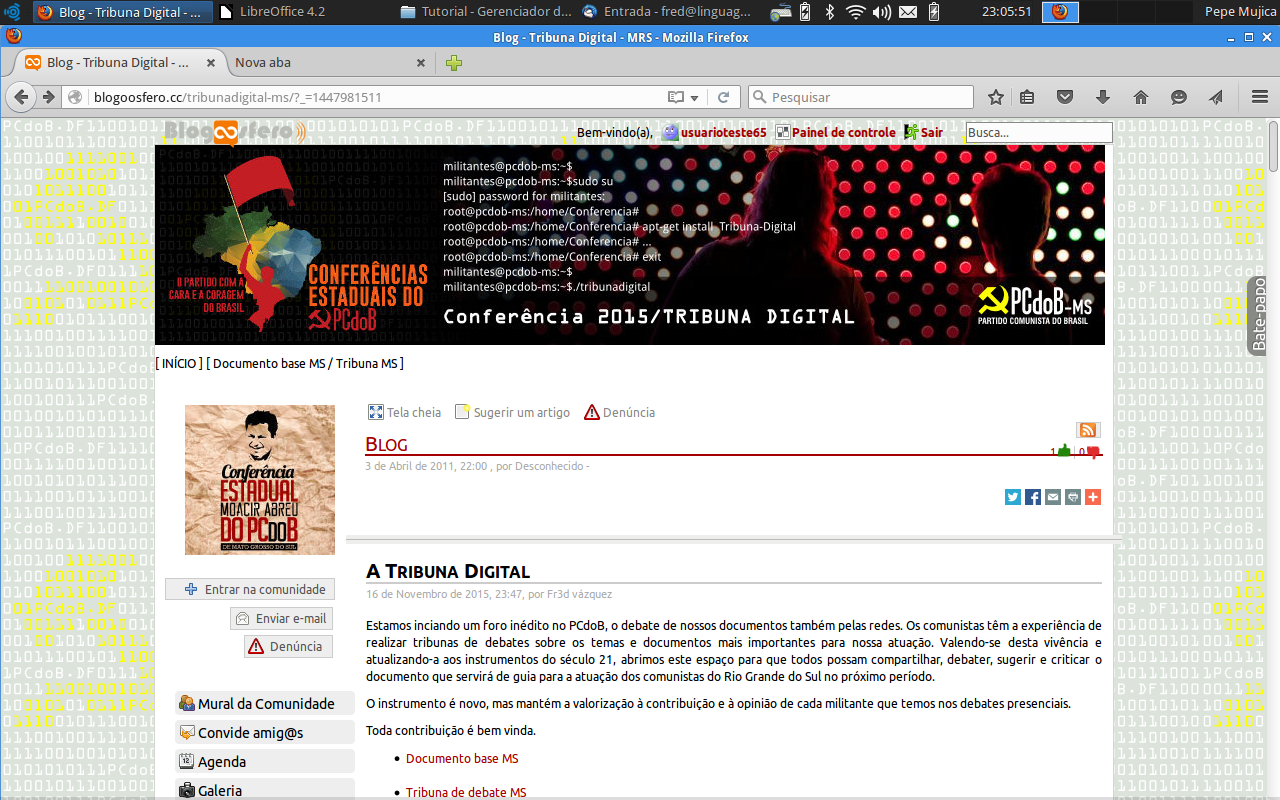Click the red thumbs-down vote icon
Viewport: 1280px width, 800px height.
tap(1093, 452)
